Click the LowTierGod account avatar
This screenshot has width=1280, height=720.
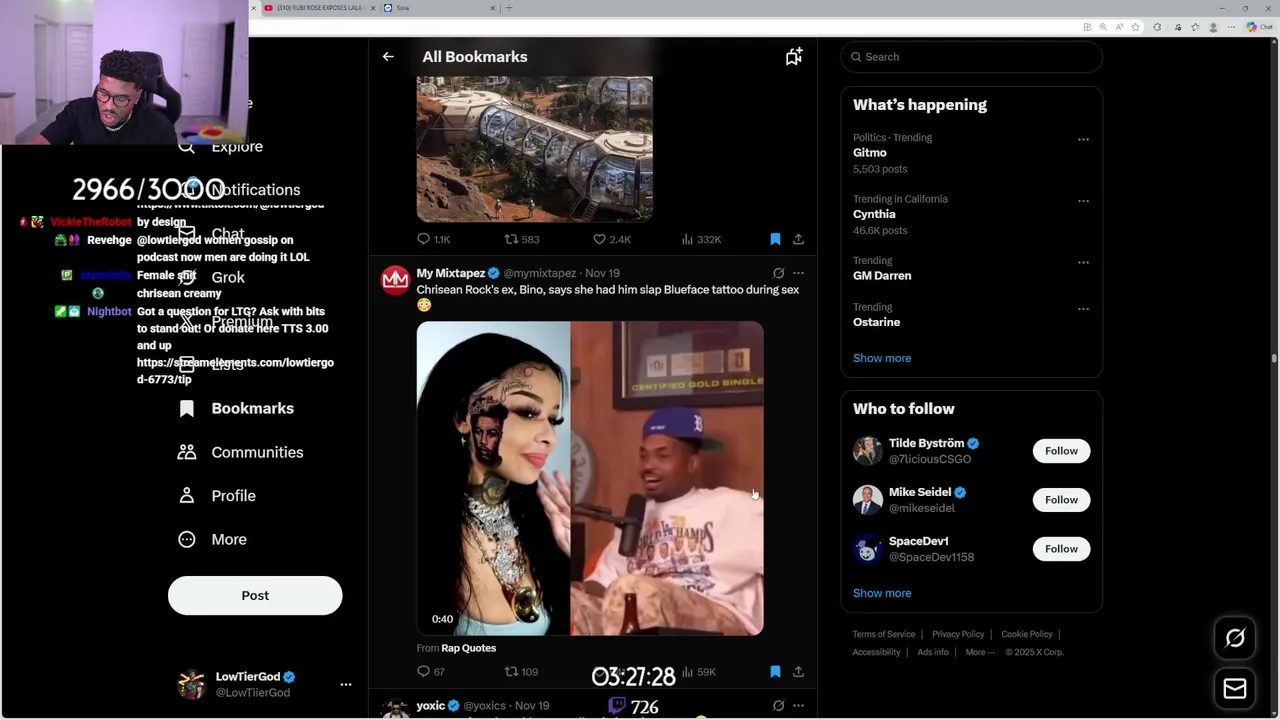191,685
